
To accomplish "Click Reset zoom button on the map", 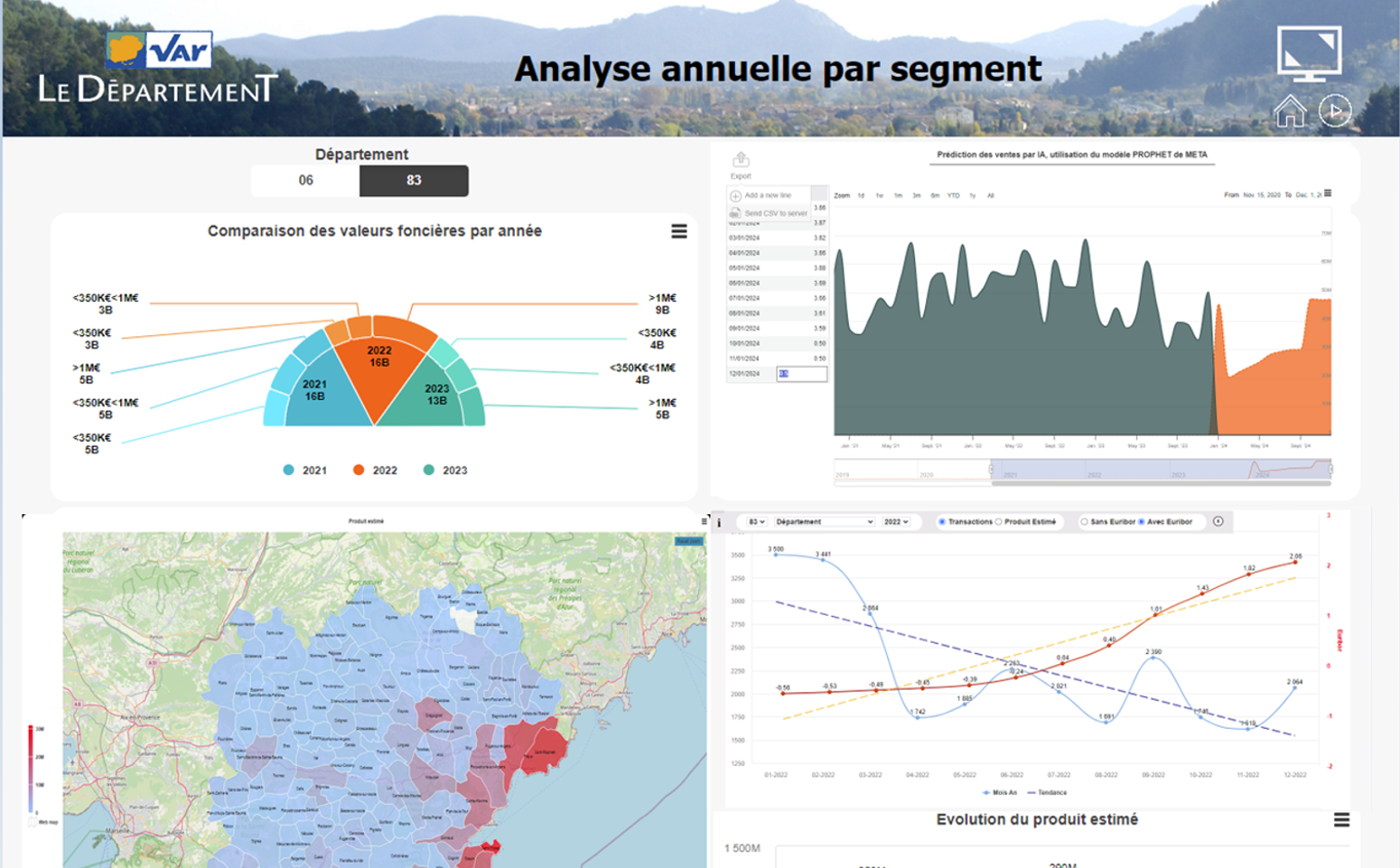I will (x=689, y=541).
